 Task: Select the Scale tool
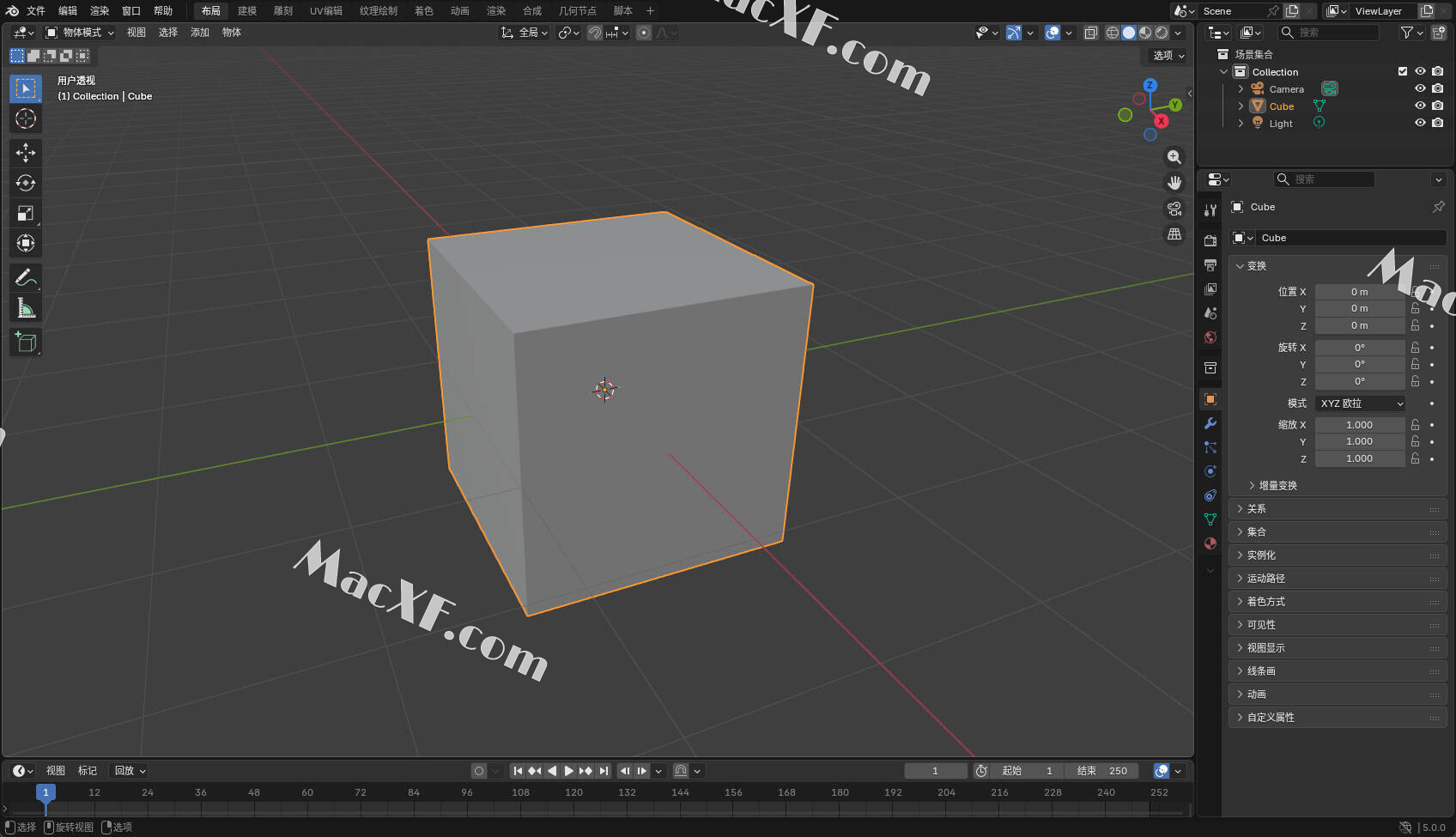point(26,213)
